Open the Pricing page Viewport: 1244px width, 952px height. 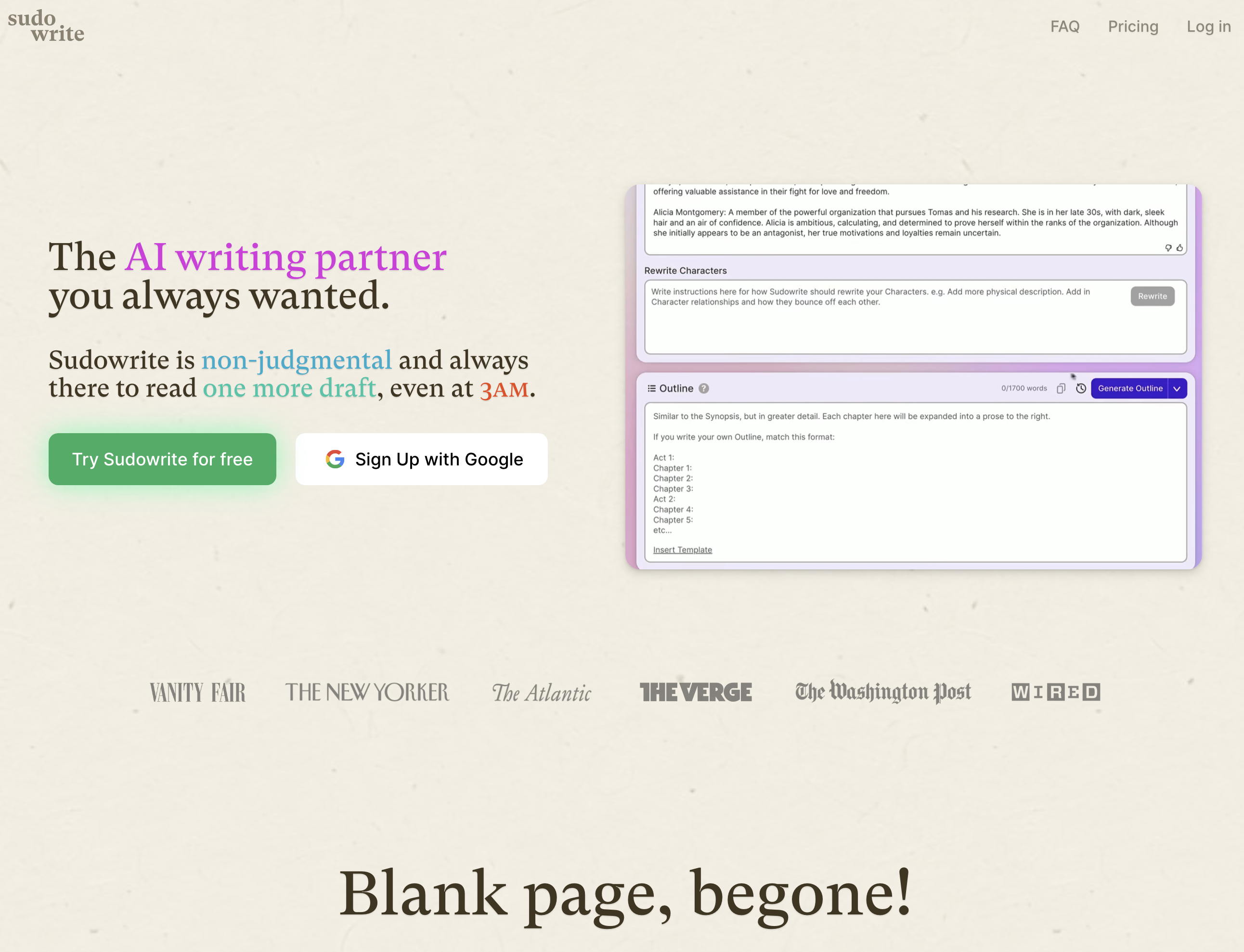click(x=1133, y=26)
